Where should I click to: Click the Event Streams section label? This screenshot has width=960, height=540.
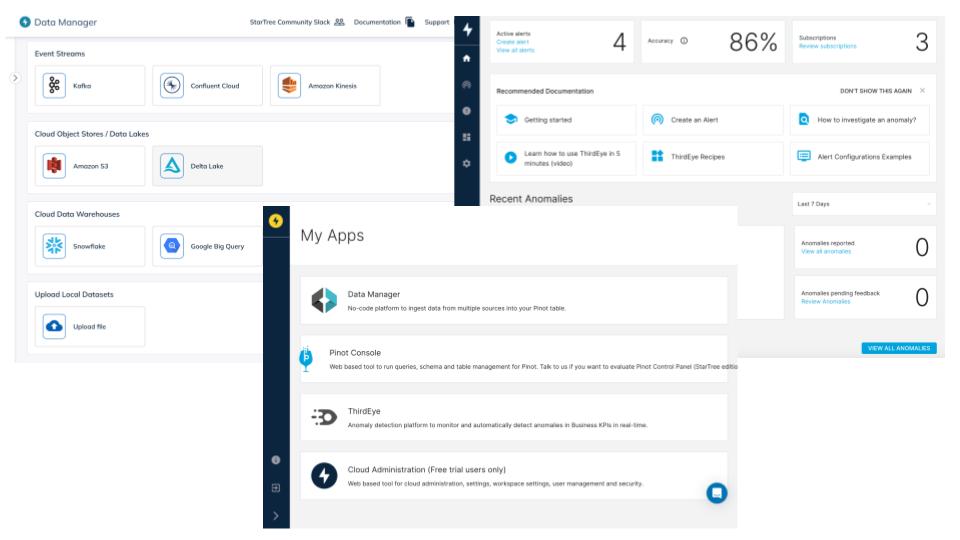coord(59,54)
